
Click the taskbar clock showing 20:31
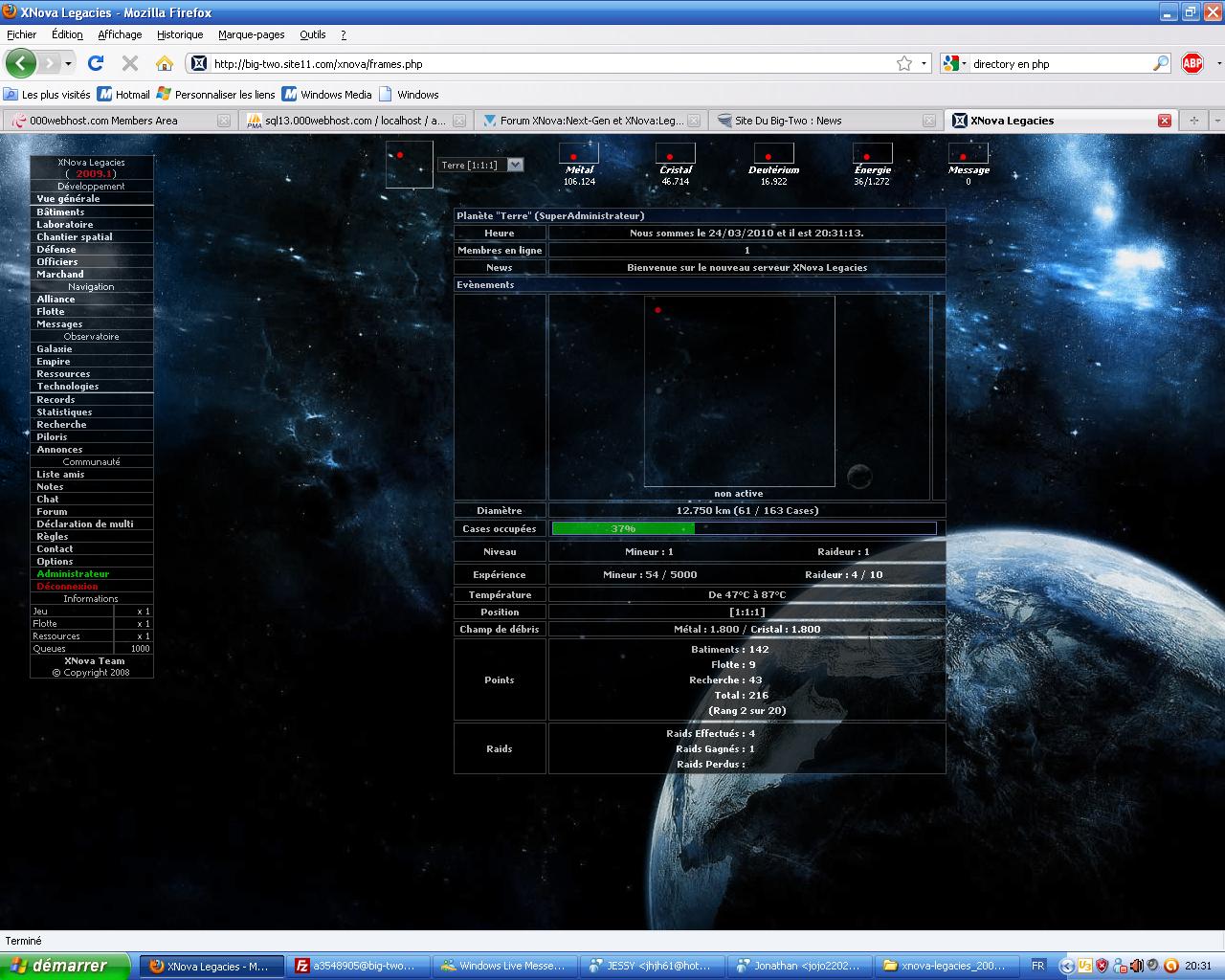(1197, 966)
